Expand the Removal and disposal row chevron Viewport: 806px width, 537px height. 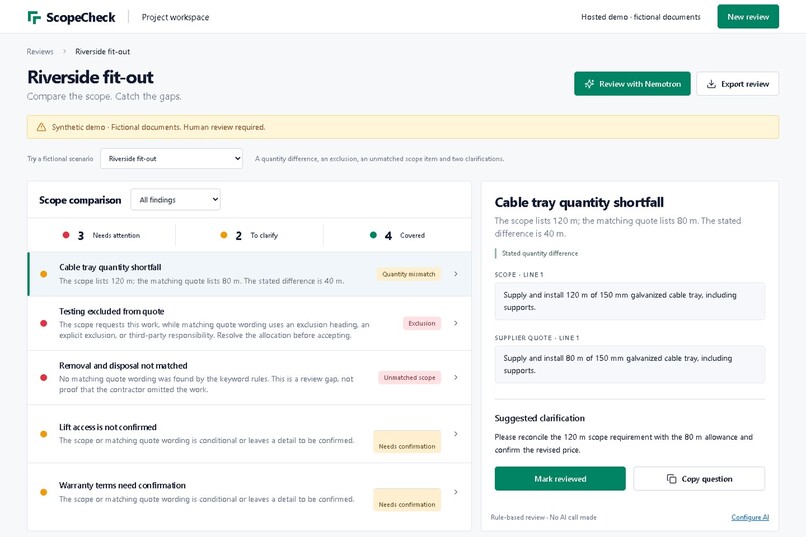456,377
